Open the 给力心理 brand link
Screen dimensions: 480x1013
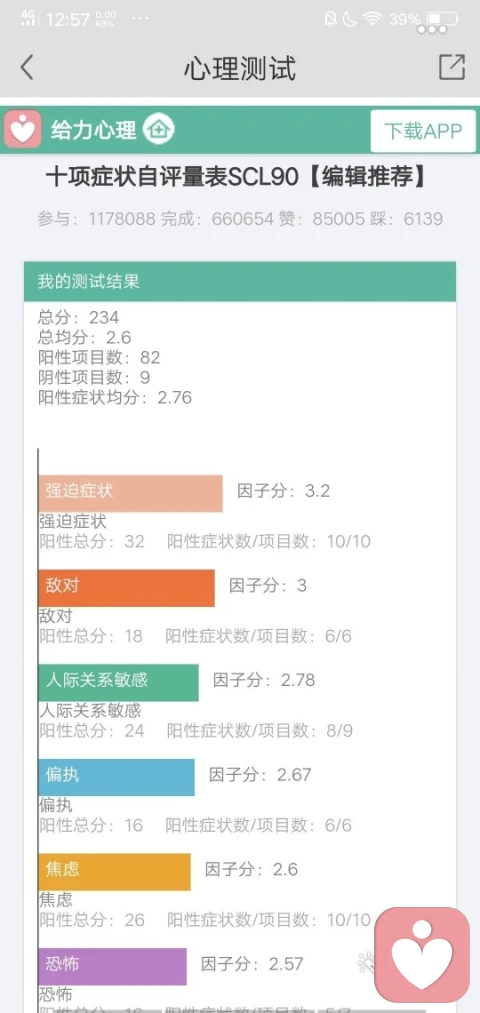point(94,130)
